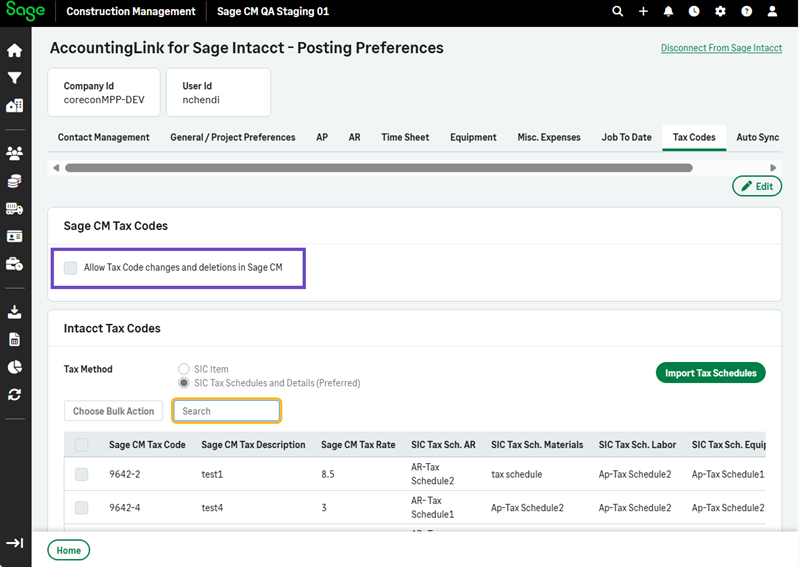Screen dimensions: 800x567
Task: Select the Tax Codes tab
Action: click(x=694, y=137)
